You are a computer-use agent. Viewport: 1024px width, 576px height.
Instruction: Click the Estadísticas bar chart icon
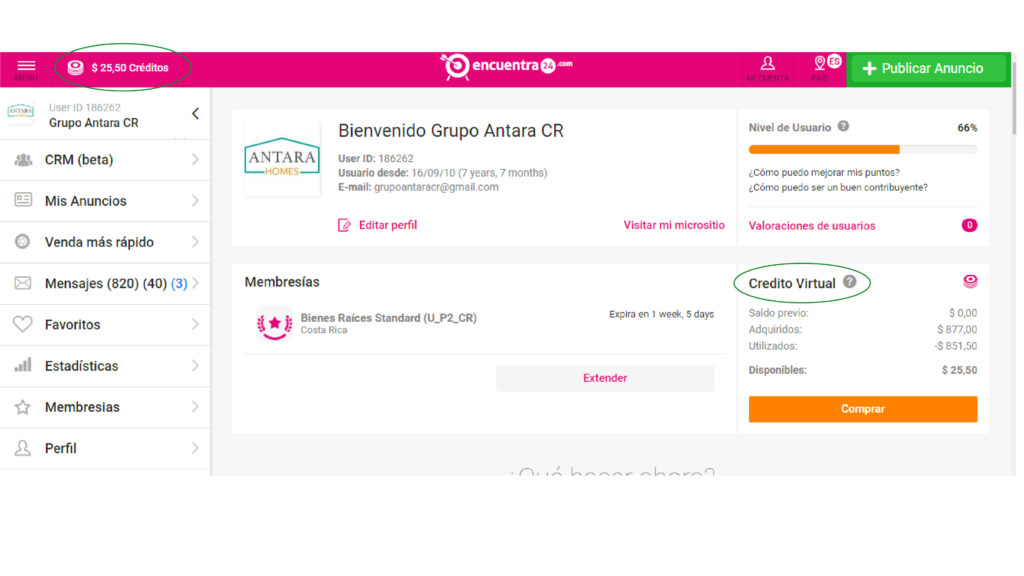[23, 364]
